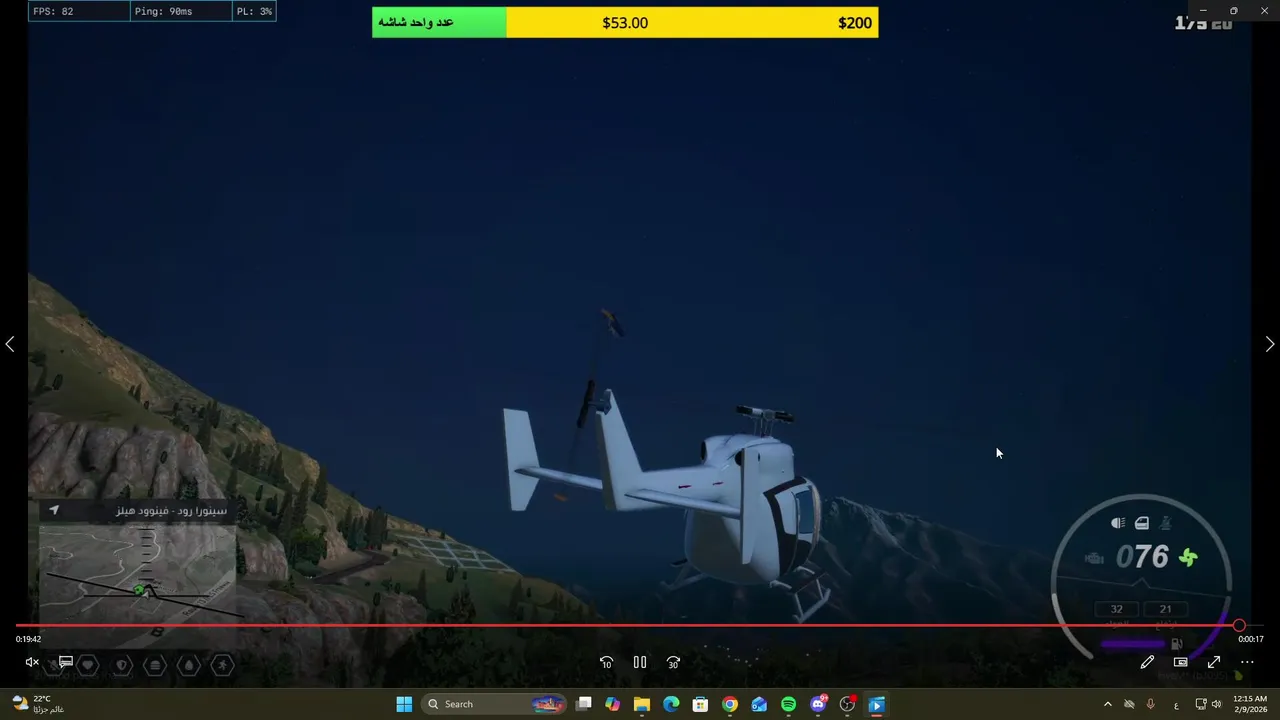
Task: Open the pencil edit tool
Action: [1147, 662]
